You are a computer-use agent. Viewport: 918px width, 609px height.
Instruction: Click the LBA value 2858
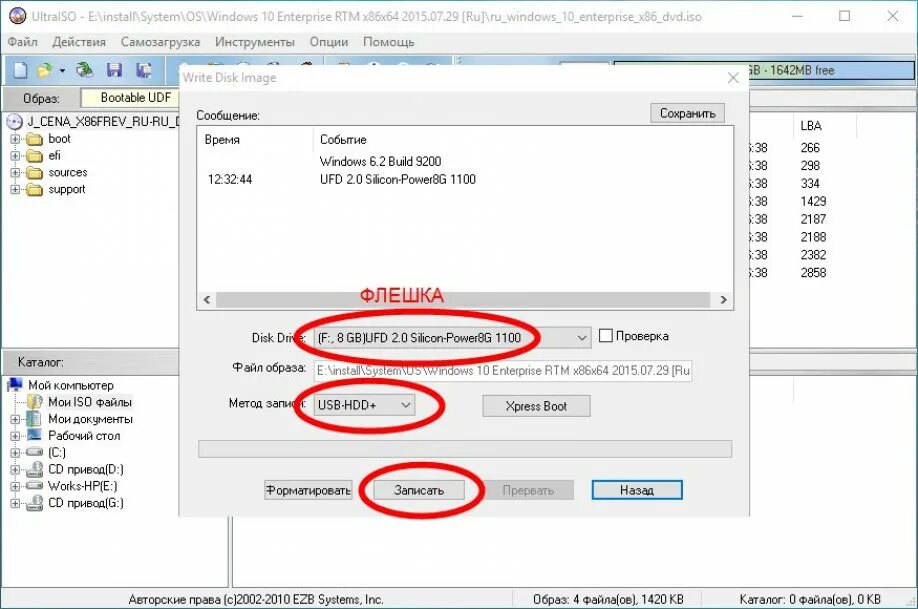tap(813, 272)
